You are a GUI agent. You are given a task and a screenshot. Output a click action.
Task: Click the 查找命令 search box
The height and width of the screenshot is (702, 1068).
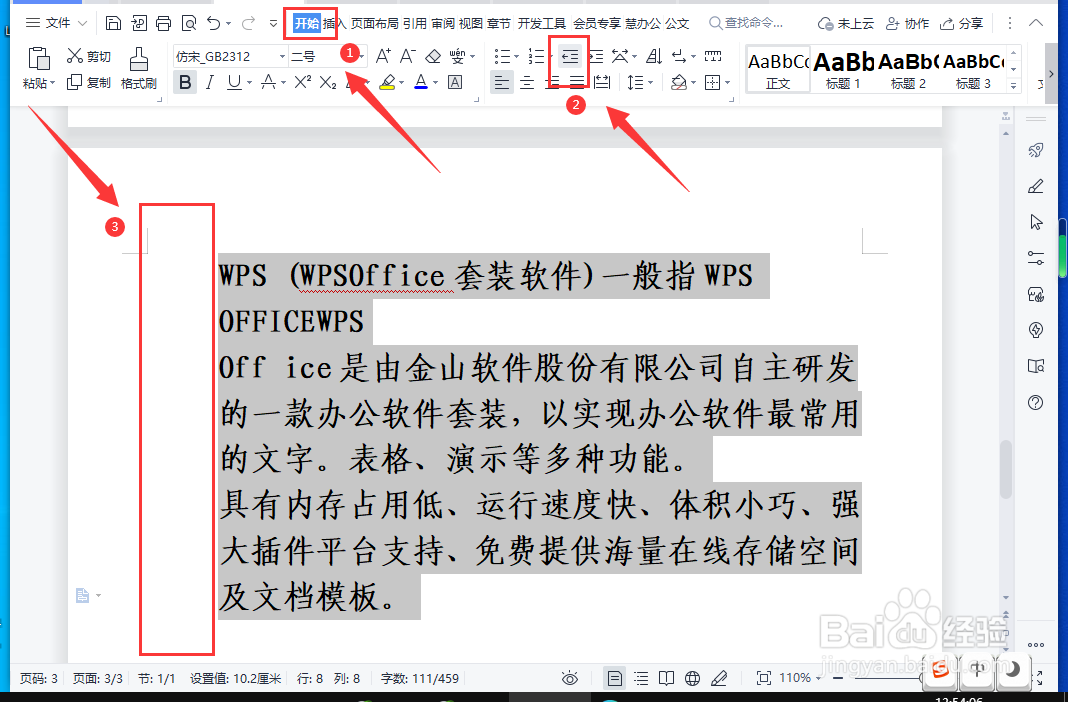[x=747, y=24]
